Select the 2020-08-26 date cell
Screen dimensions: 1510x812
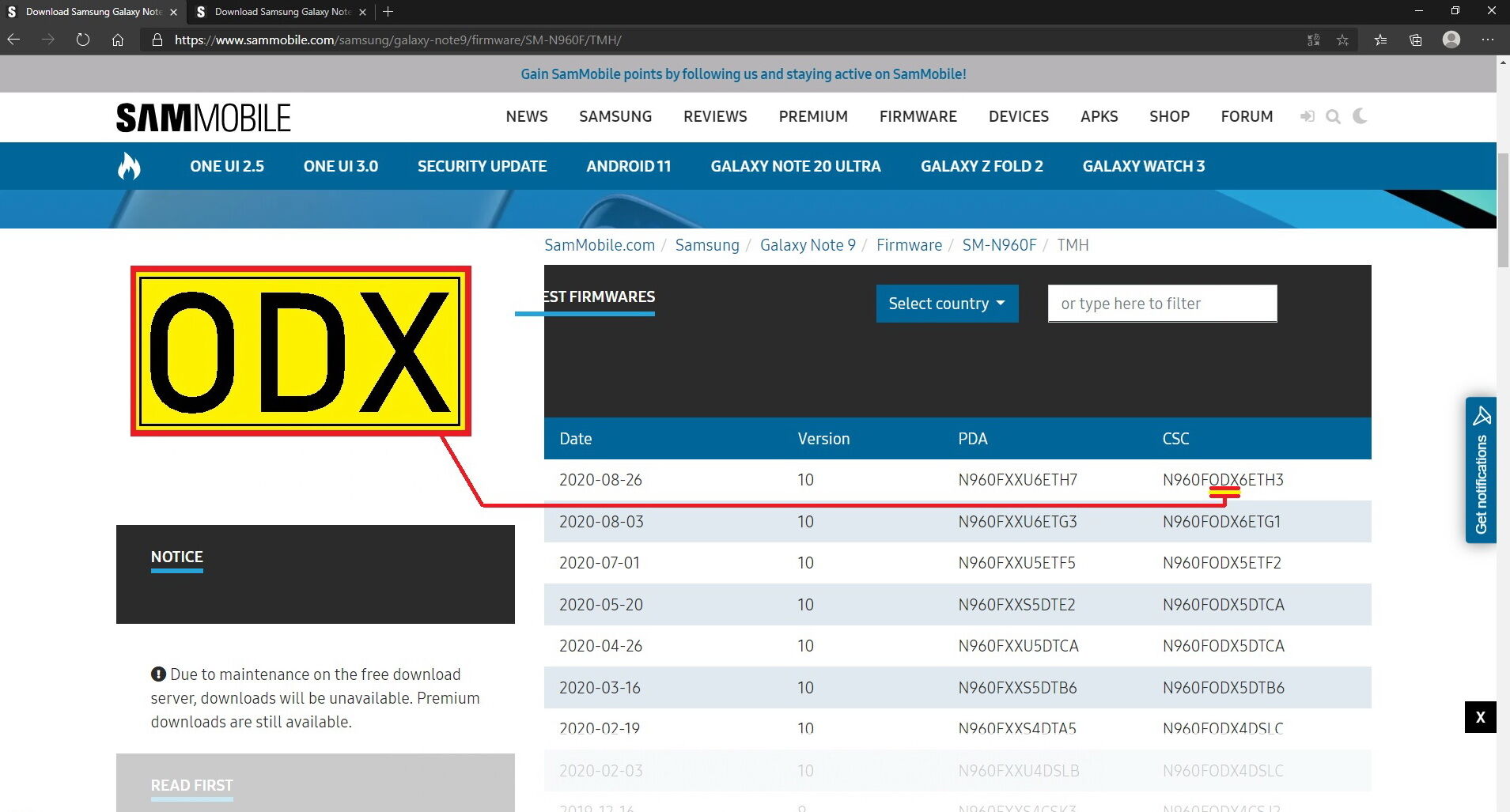click(x=600, y=480)
